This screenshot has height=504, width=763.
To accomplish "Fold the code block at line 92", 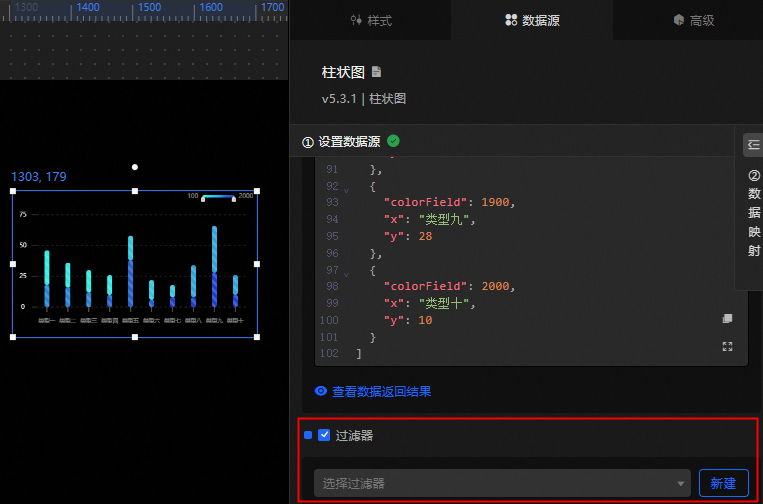I will [346, 191].
